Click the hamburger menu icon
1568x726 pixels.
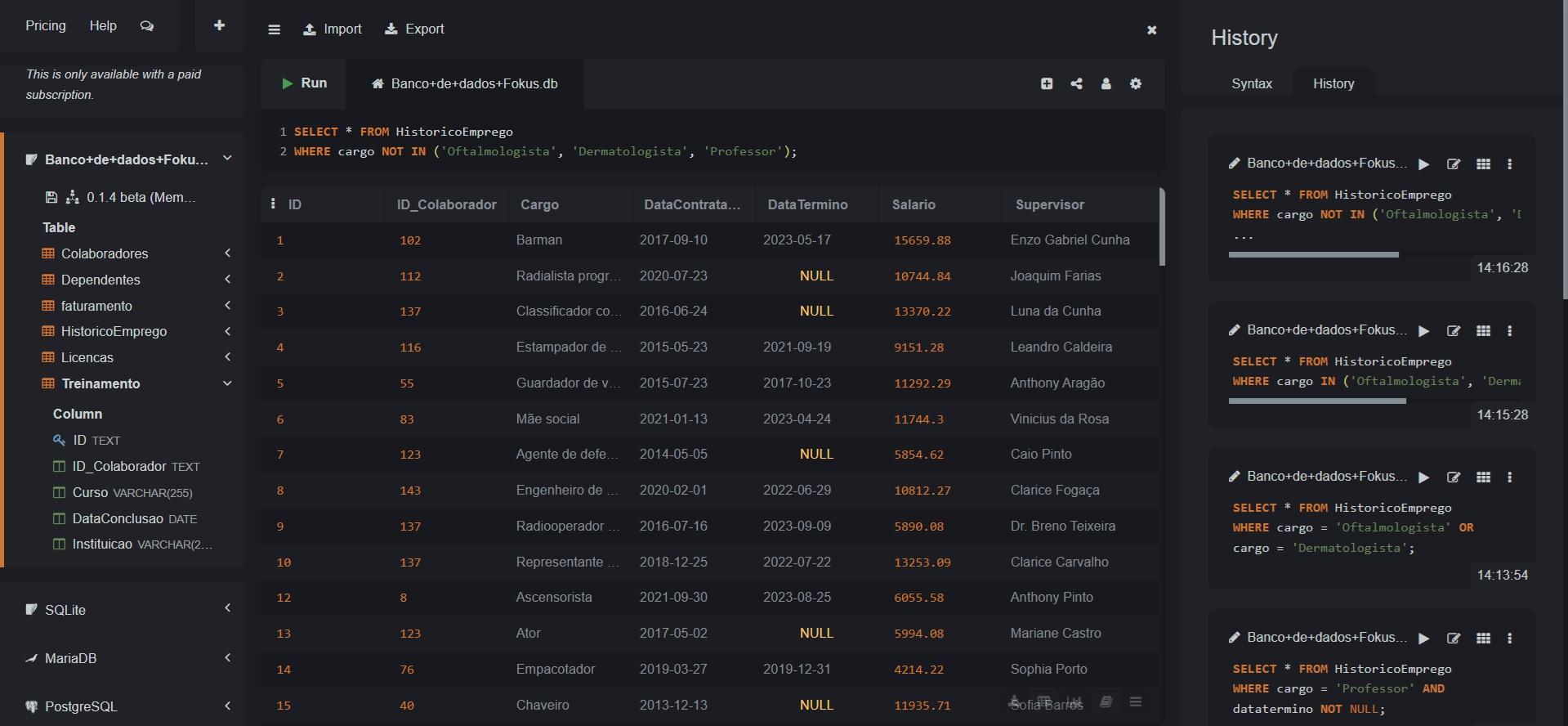tap(274, 29)
